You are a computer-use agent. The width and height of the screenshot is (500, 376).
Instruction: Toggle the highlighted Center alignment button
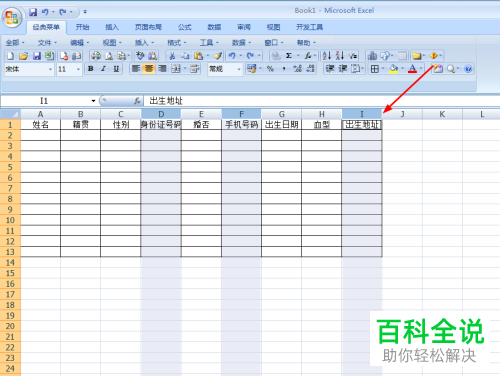[149, 69]
